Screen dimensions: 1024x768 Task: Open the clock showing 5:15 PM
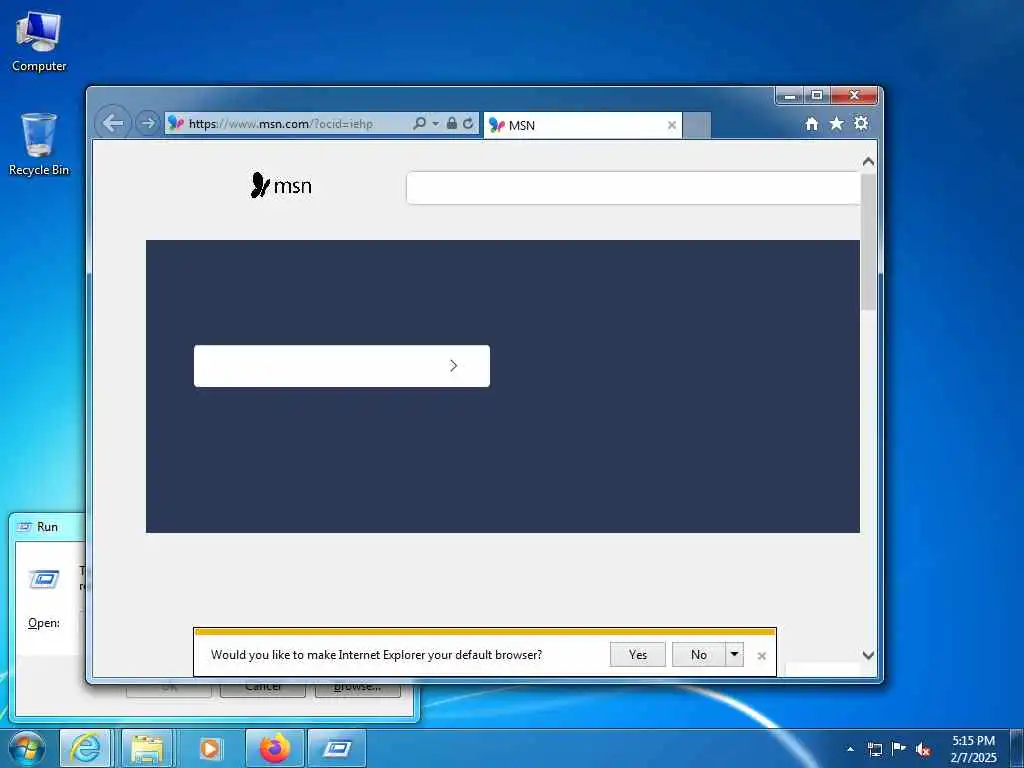coord(973,749)
